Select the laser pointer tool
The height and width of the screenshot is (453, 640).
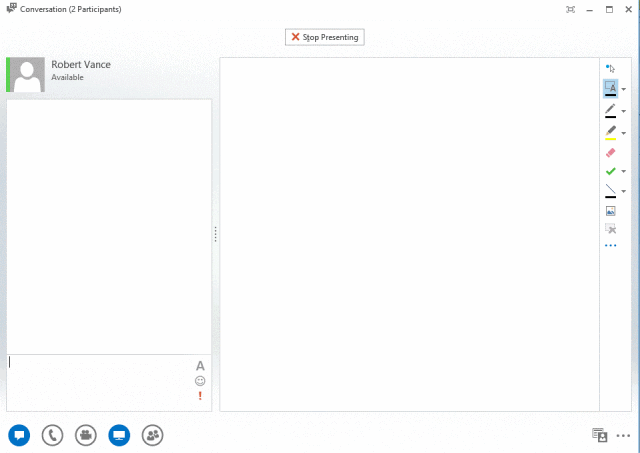pos(610,68)
